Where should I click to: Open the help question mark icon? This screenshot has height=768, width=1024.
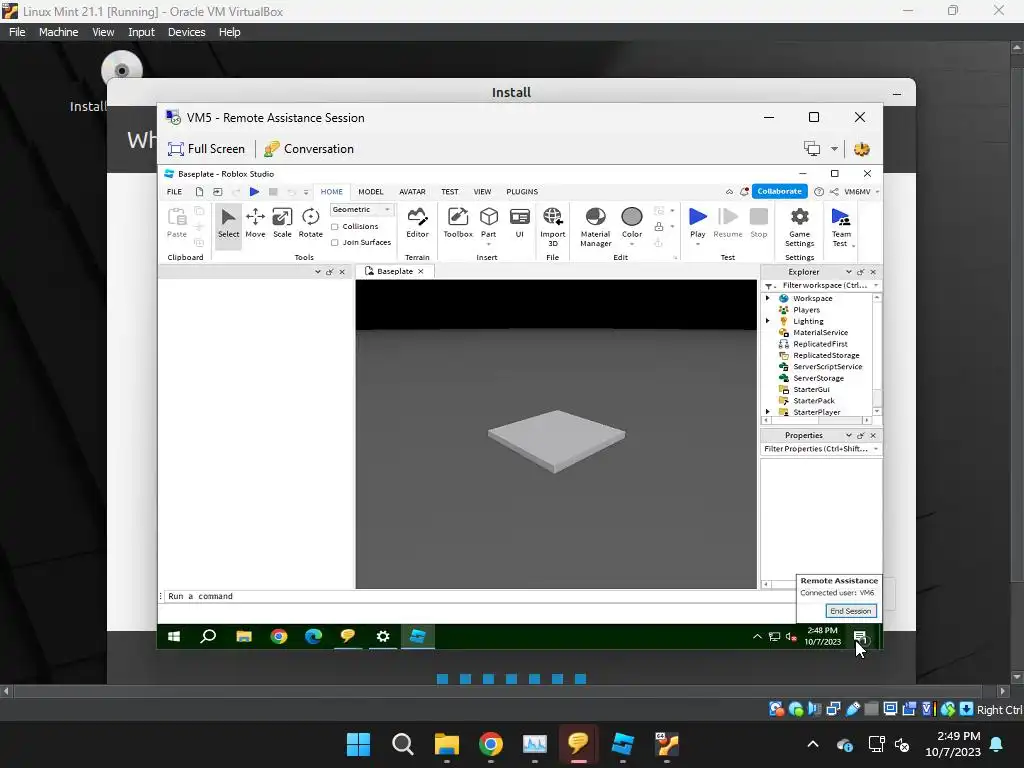(819, 191)
